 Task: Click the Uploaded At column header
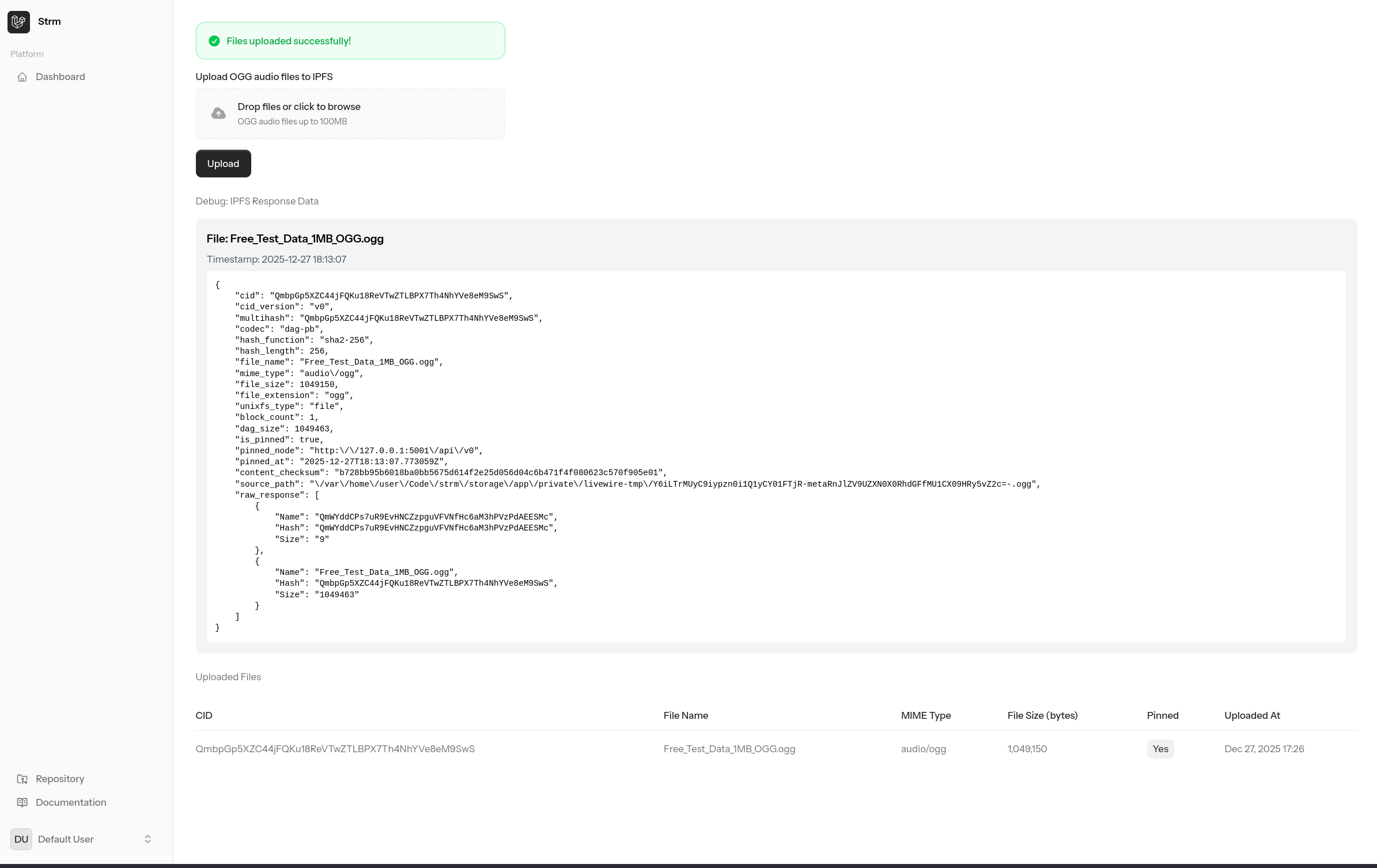tap(1251, 715)
